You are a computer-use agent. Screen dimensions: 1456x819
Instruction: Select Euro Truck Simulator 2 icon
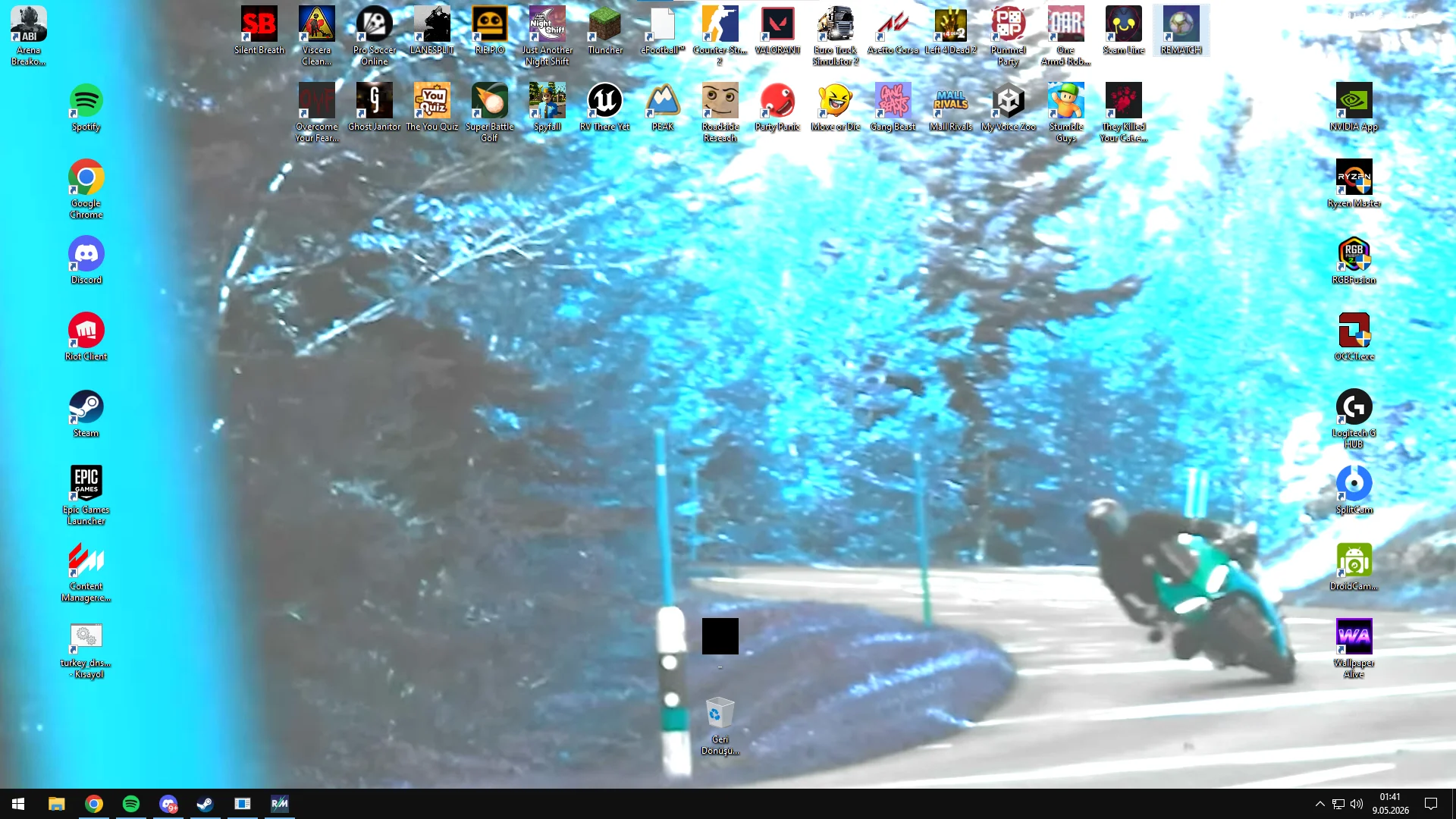tap(836, 36)
